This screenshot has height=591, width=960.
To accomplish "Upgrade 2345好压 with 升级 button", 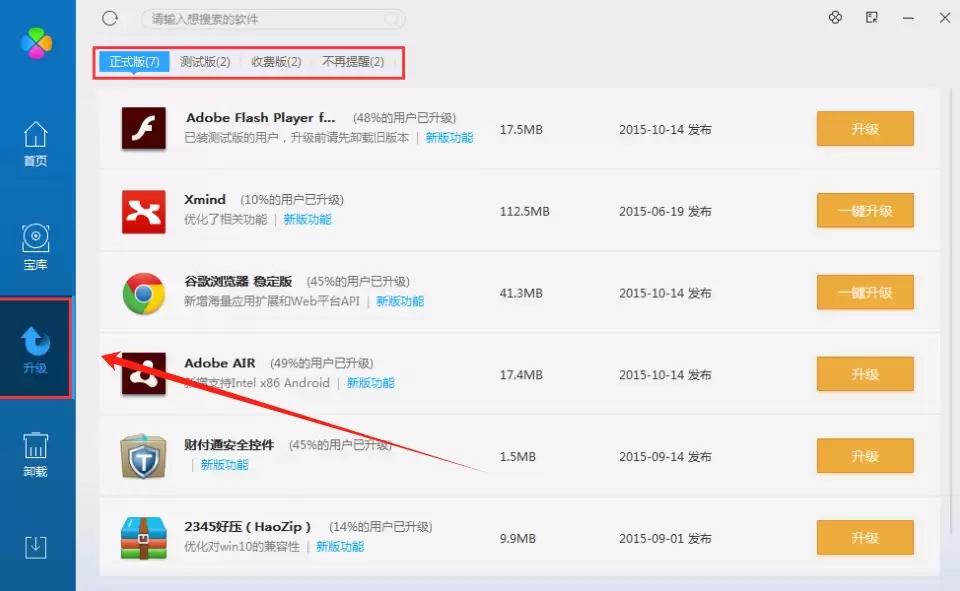I will (x=865, y=538).
